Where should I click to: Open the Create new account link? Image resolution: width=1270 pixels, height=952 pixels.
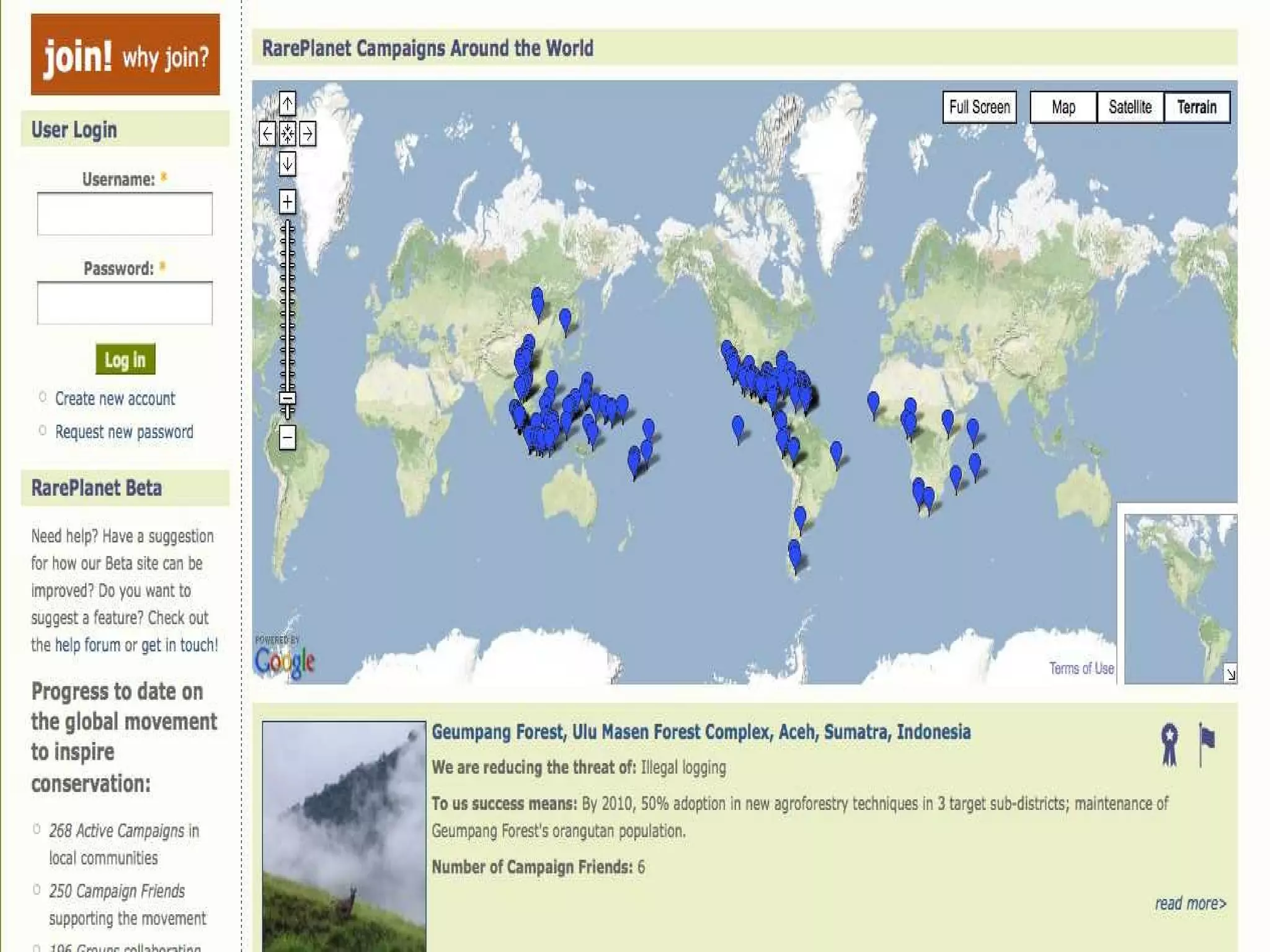(115, 399)
